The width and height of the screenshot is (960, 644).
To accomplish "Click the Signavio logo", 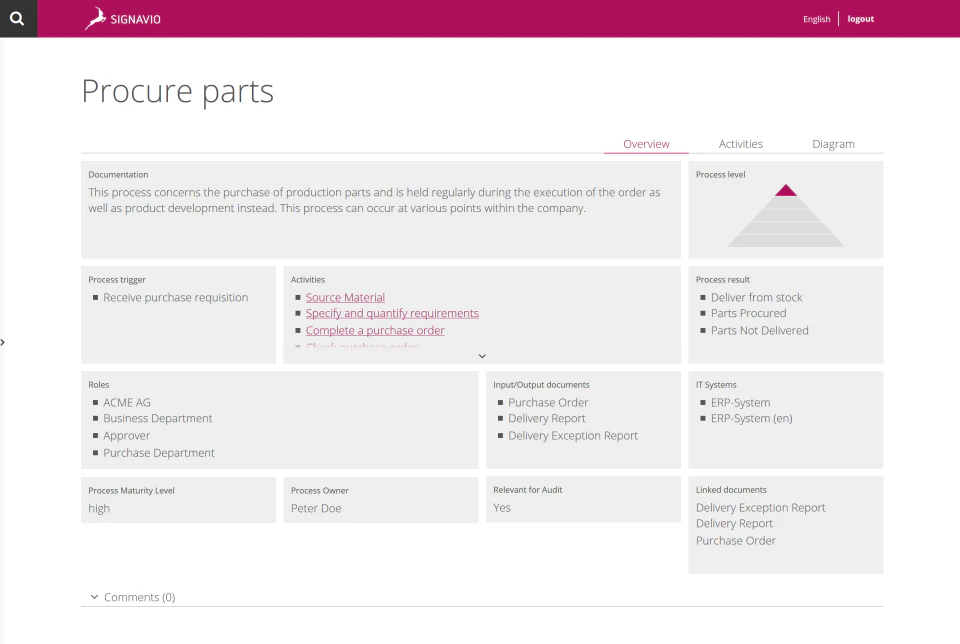I will coord(122,18).
